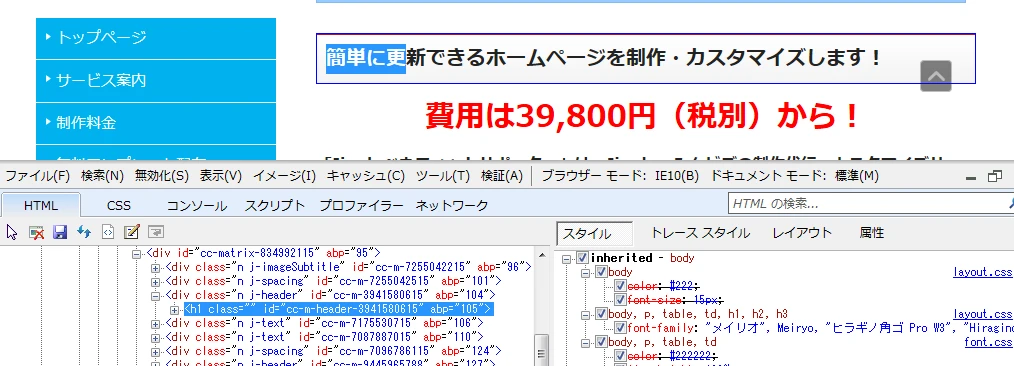This screenshot has height=366, width=1014.
Task: Activate the select element by click arrow tool
Action: 12,232
